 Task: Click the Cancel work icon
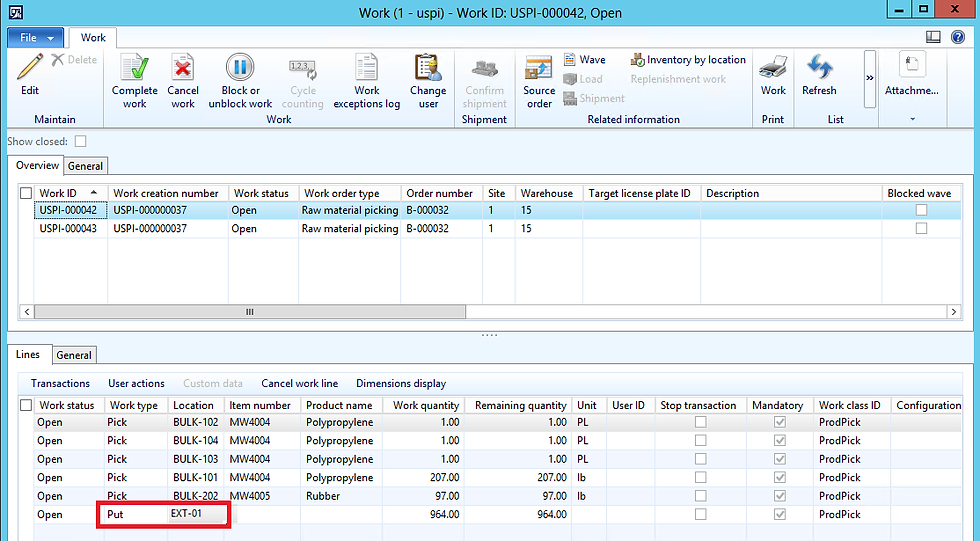[182, 67]
